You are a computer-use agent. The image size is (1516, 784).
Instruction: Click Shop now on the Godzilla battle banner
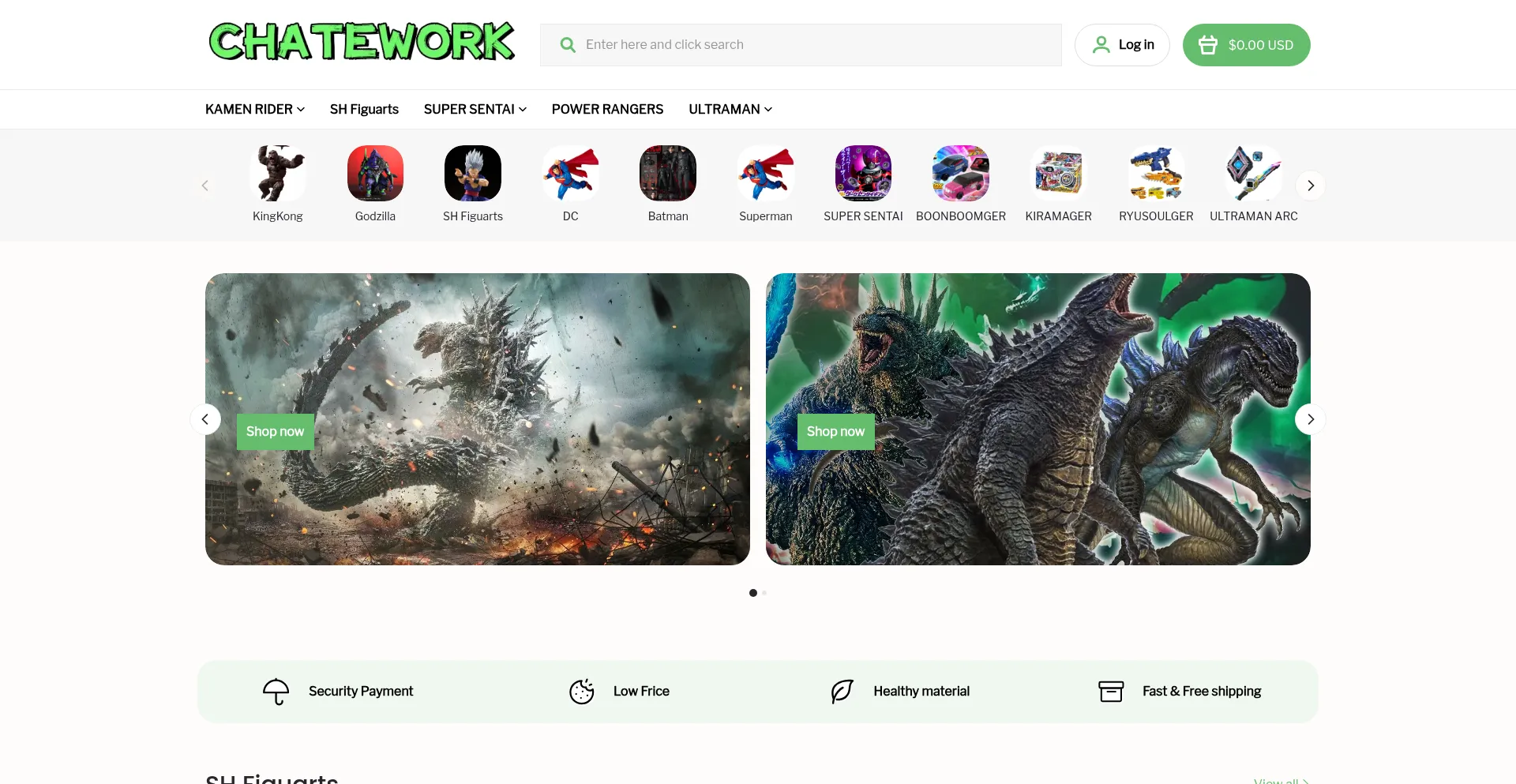tap(276, 432)
